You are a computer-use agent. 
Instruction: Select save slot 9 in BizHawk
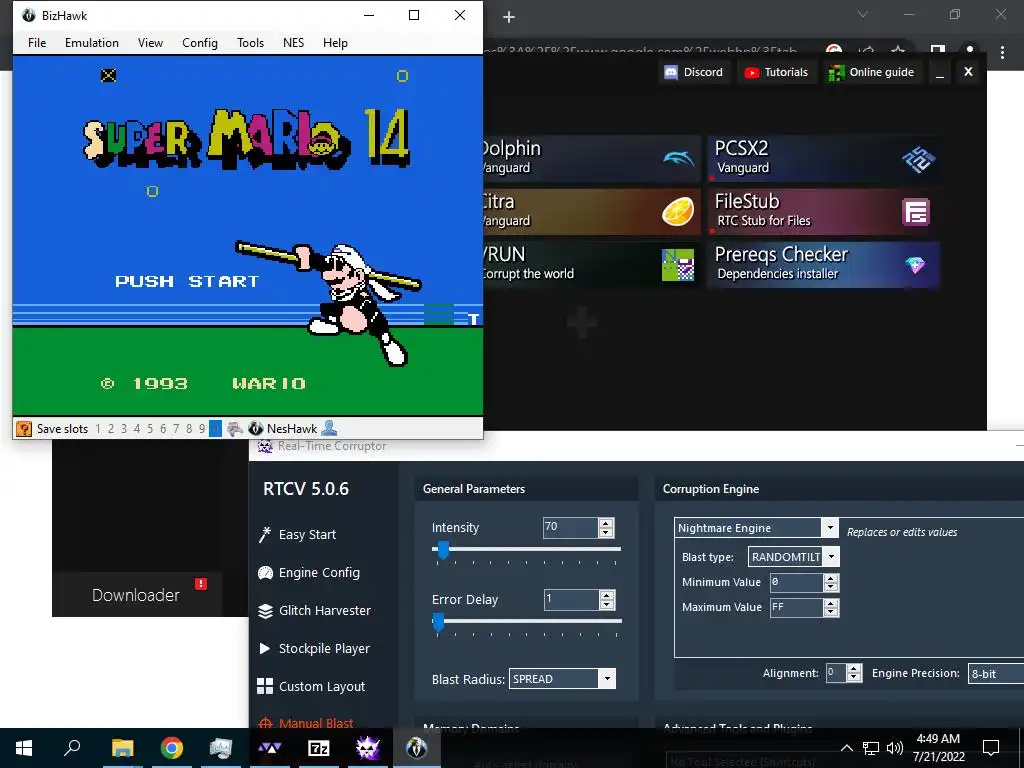tap(202, 428)
